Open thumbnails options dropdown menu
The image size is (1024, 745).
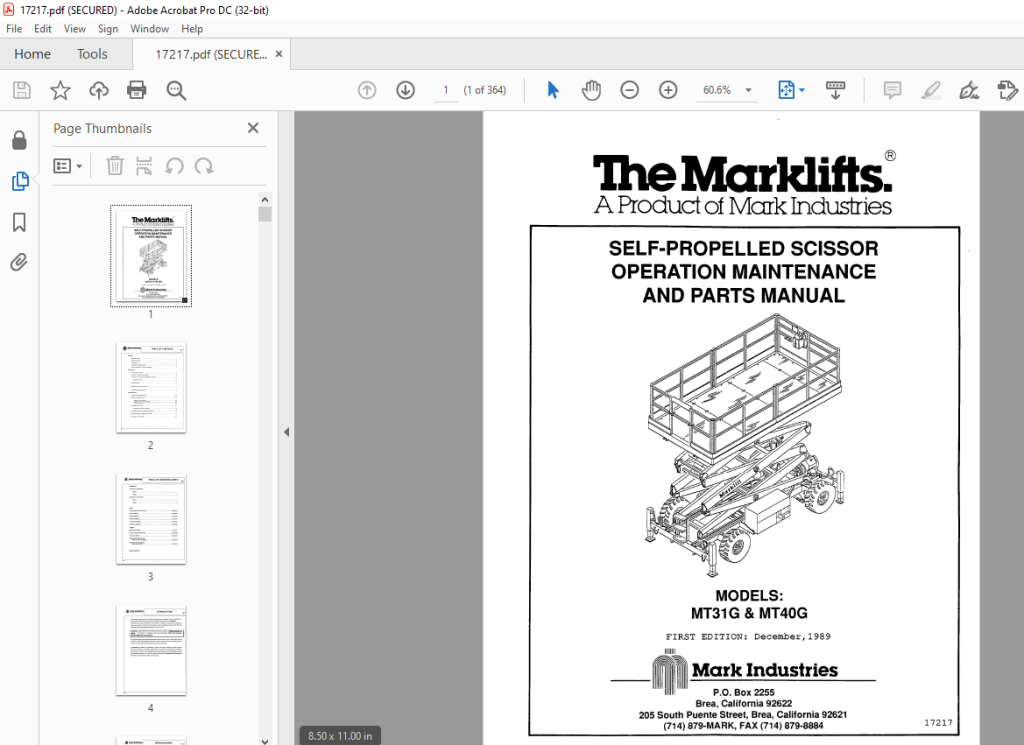point(67,166)
